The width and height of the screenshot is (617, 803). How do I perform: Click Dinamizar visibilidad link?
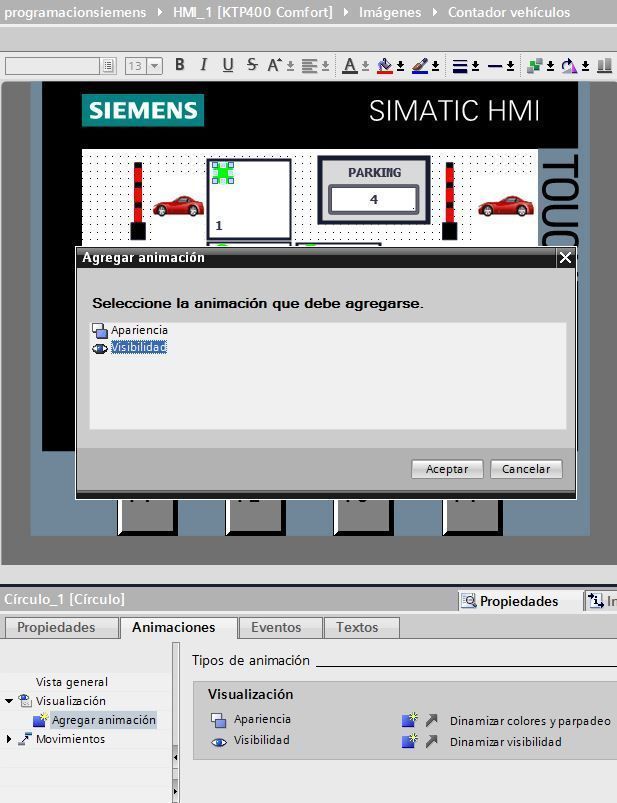[x=505, y=742]
